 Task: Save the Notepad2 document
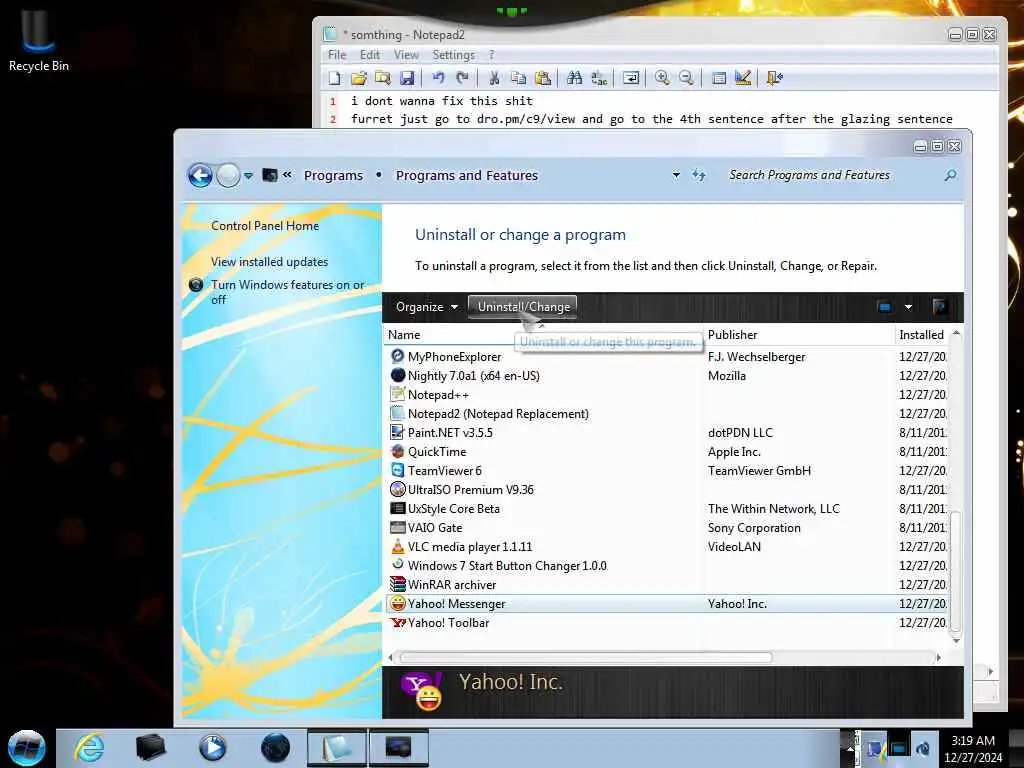[x=407, y=78]
